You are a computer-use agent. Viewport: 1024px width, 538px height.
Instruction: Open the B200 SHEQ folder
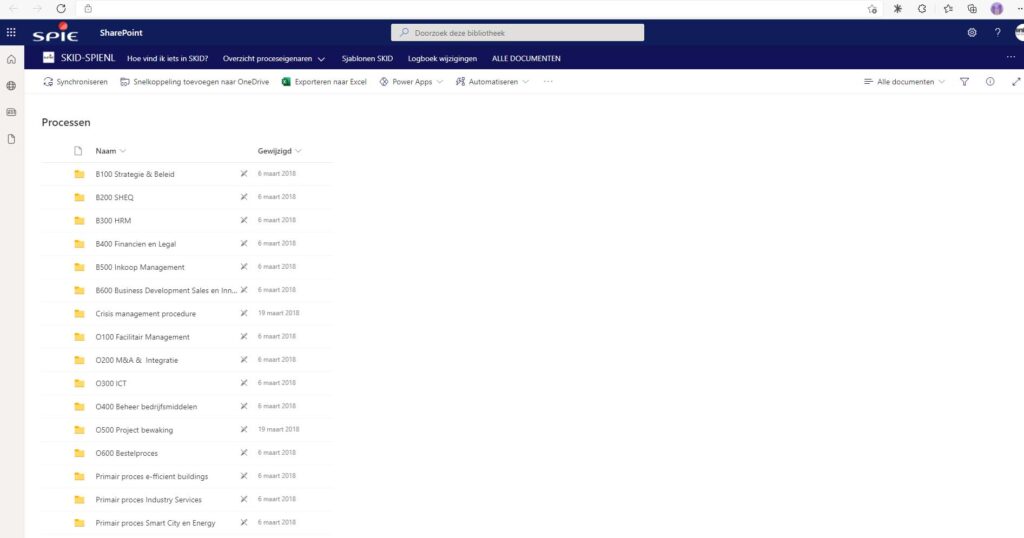click(x=114, y=197)
